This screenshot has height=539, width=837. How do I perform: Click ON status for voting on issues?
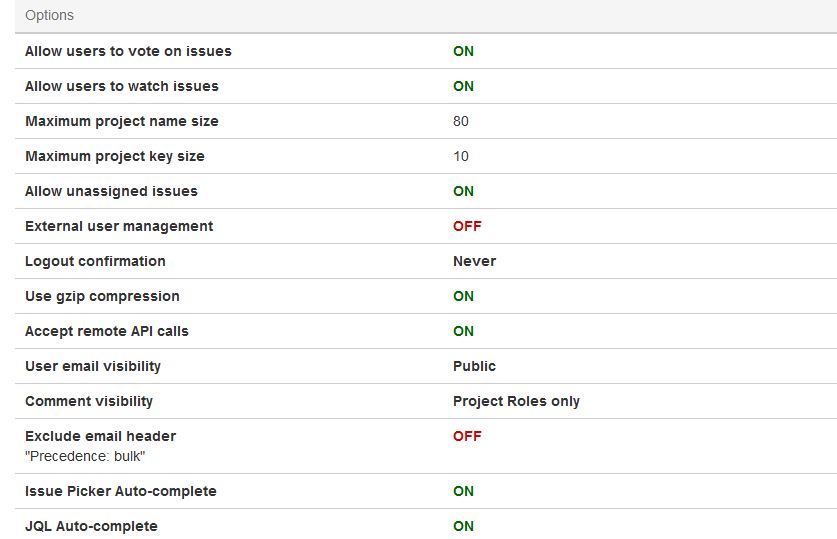(x=463, y=51)
